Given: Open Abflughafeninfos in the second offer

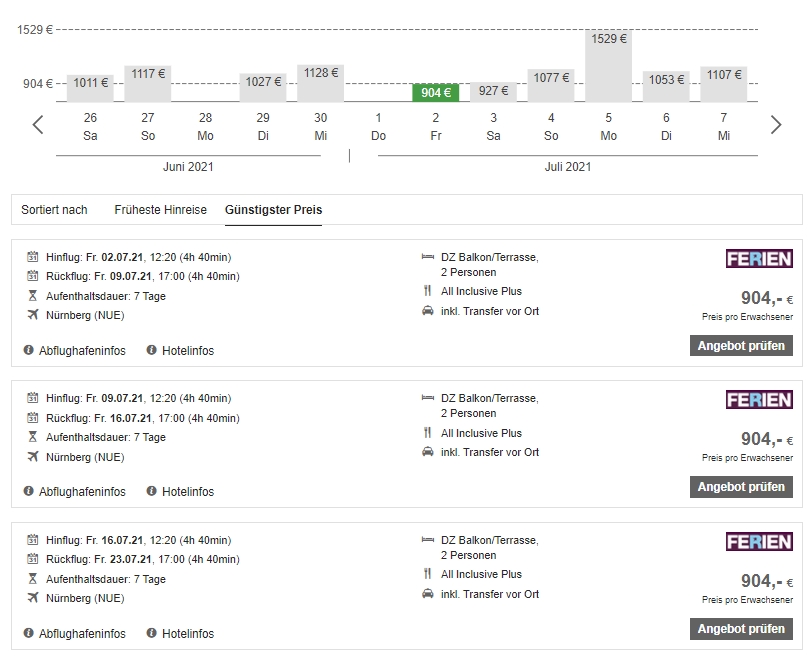Looking at the screenshot, I should click(82, 492).
